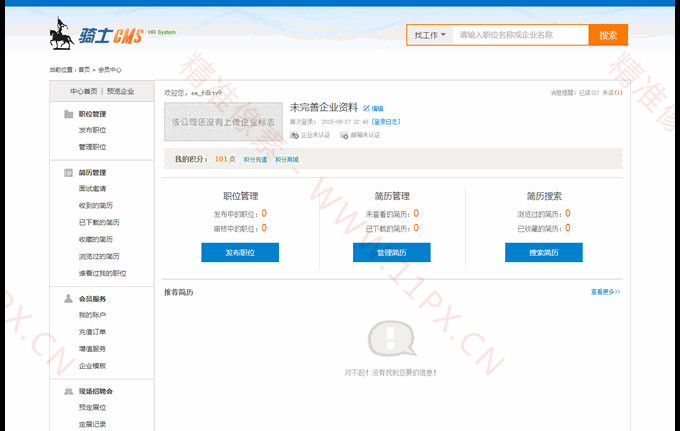Viewport: 680px width, 431px height.
Task: Open the 查看更多 link for recommended resumes
Action: [x=605, y=292]
